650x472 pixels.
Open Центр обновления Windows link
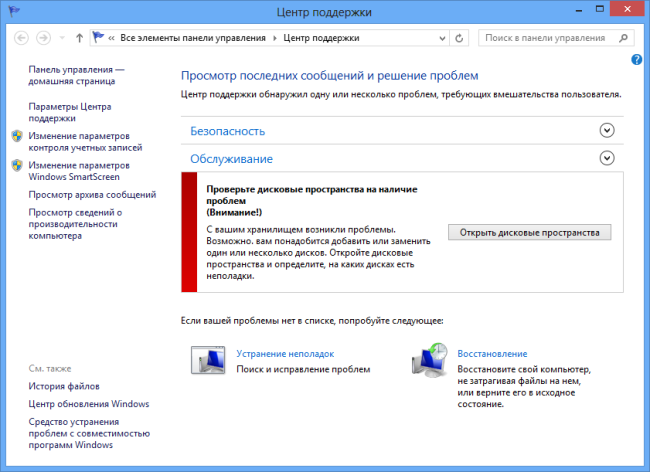tap(89, 404)
